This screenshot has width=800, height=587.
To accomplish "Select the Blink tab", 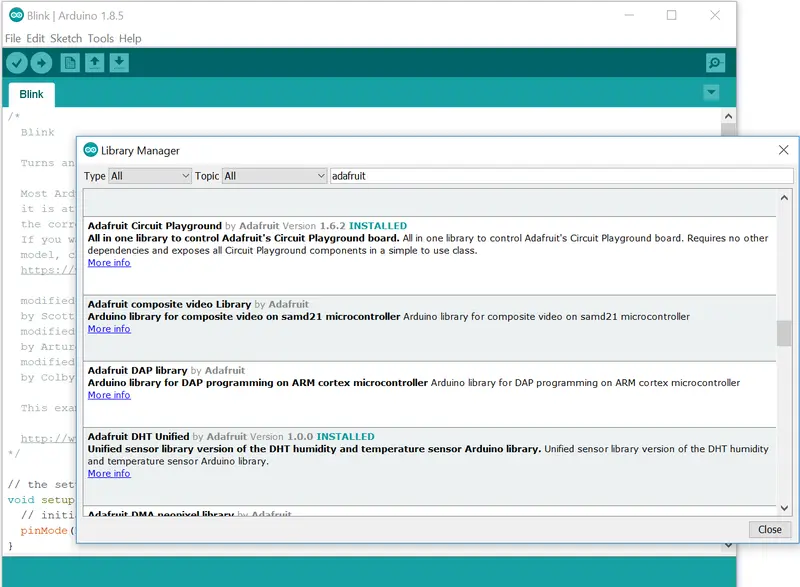I will 32,94.
